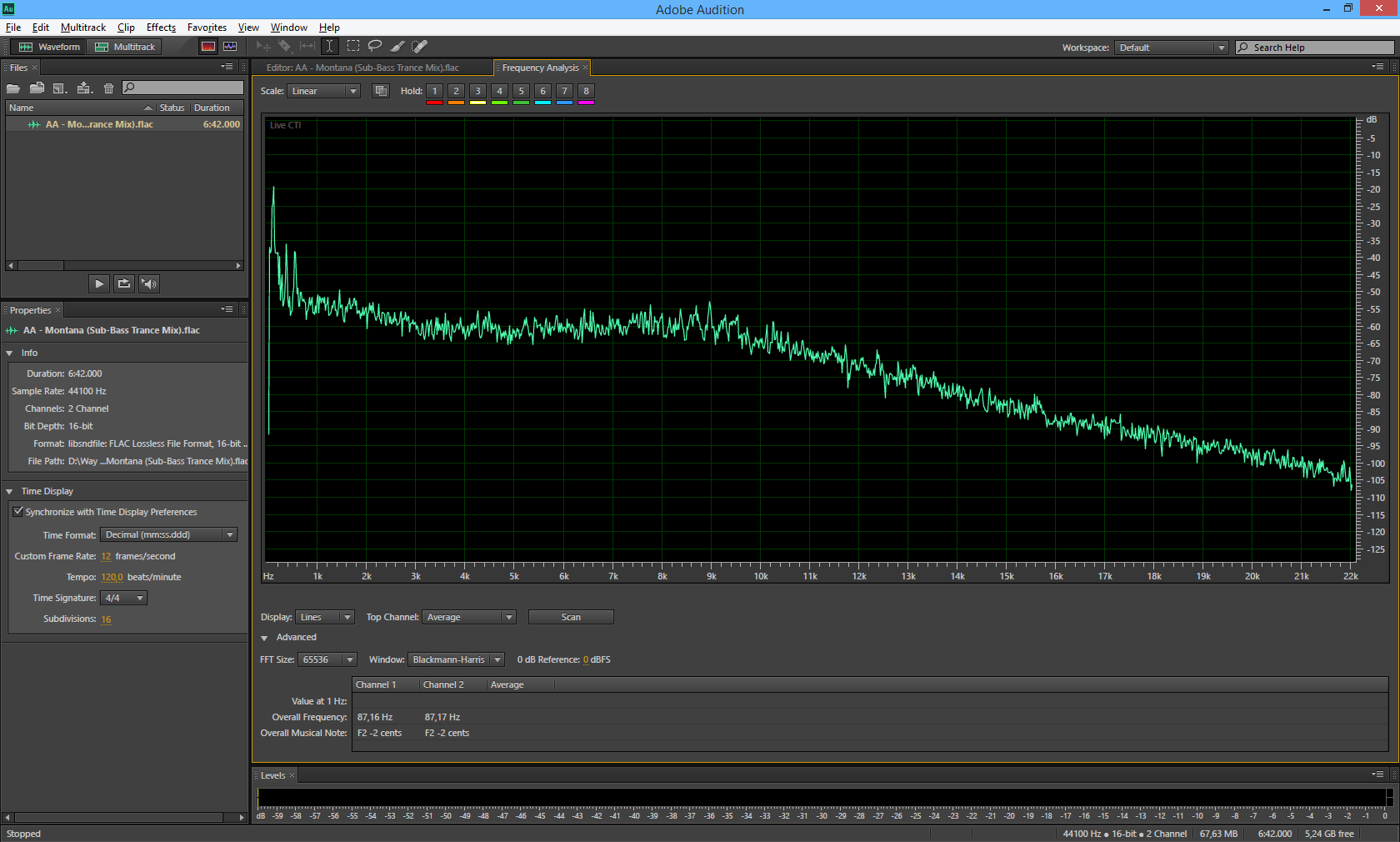Select the Lasso Selection tool
The image size is (1400, 842).
click(x=375, y=47)
